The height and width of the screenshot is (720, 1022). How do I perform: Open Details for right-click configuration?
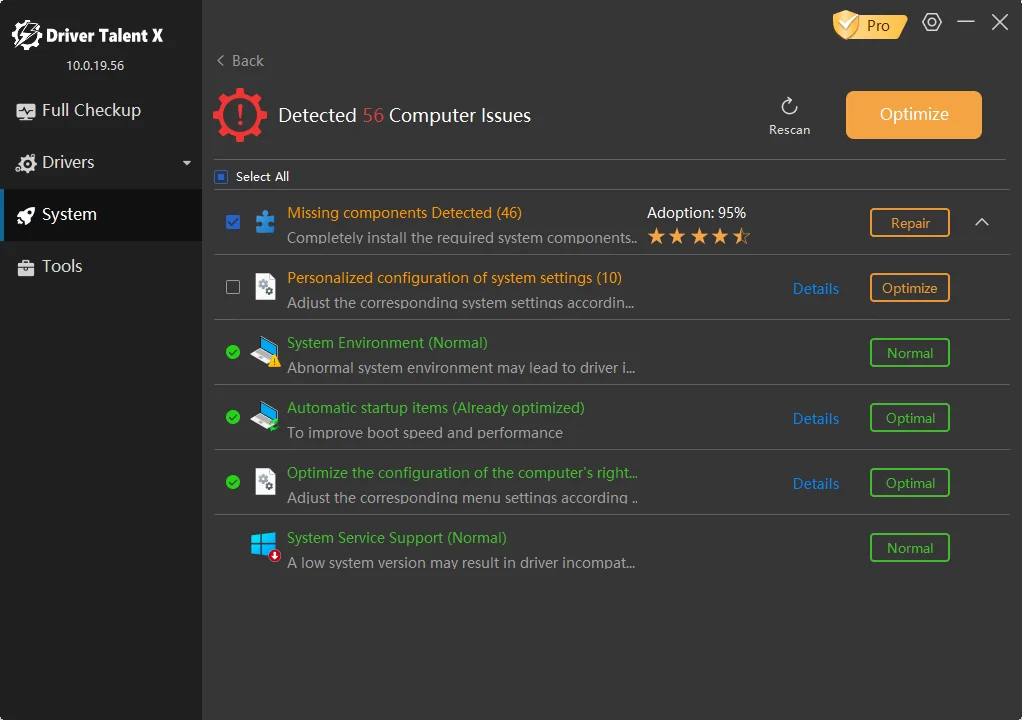click(815, 483)
